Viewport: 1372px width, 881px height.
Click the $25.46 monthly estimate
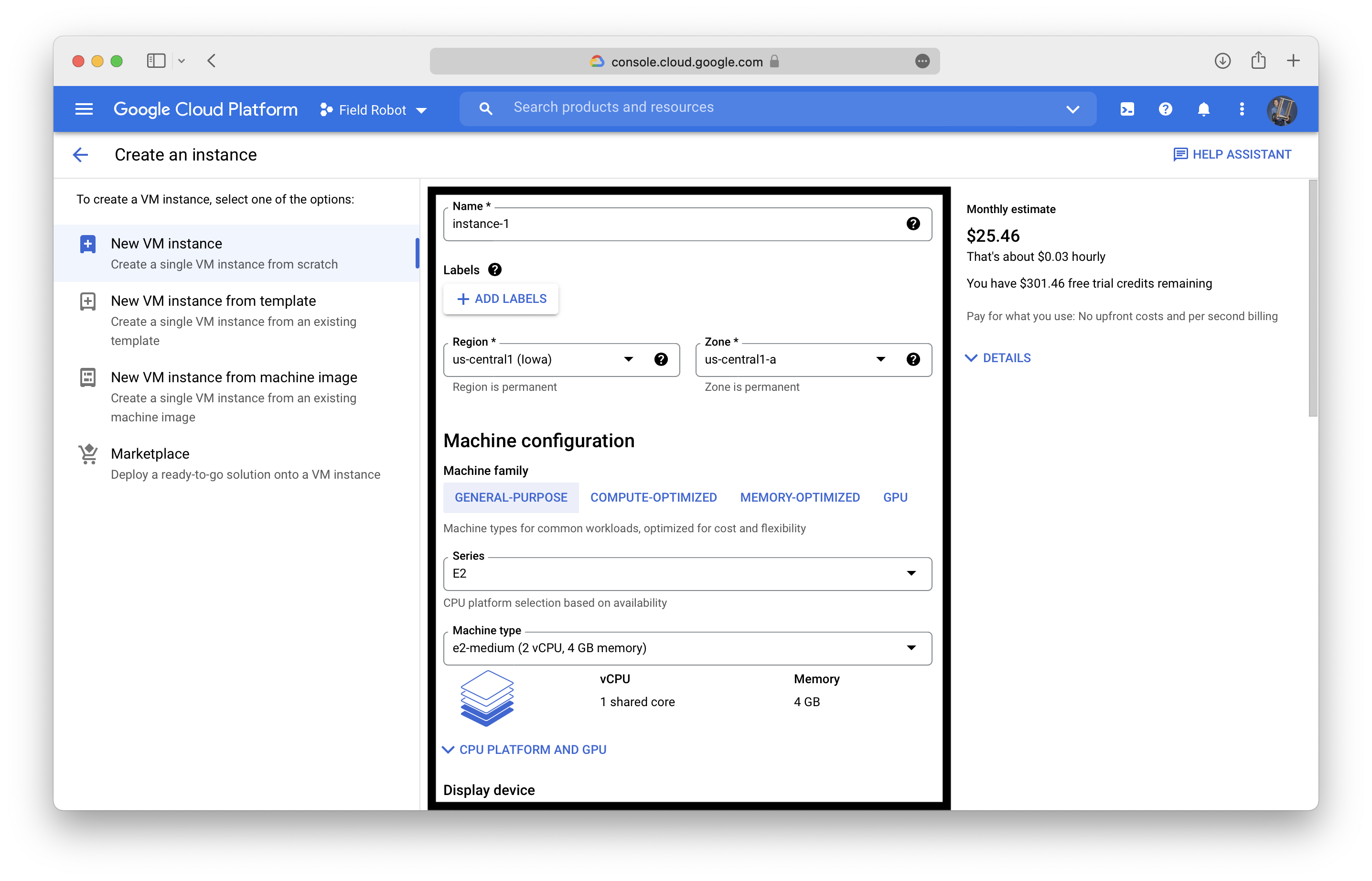click(x=993, y=235)
